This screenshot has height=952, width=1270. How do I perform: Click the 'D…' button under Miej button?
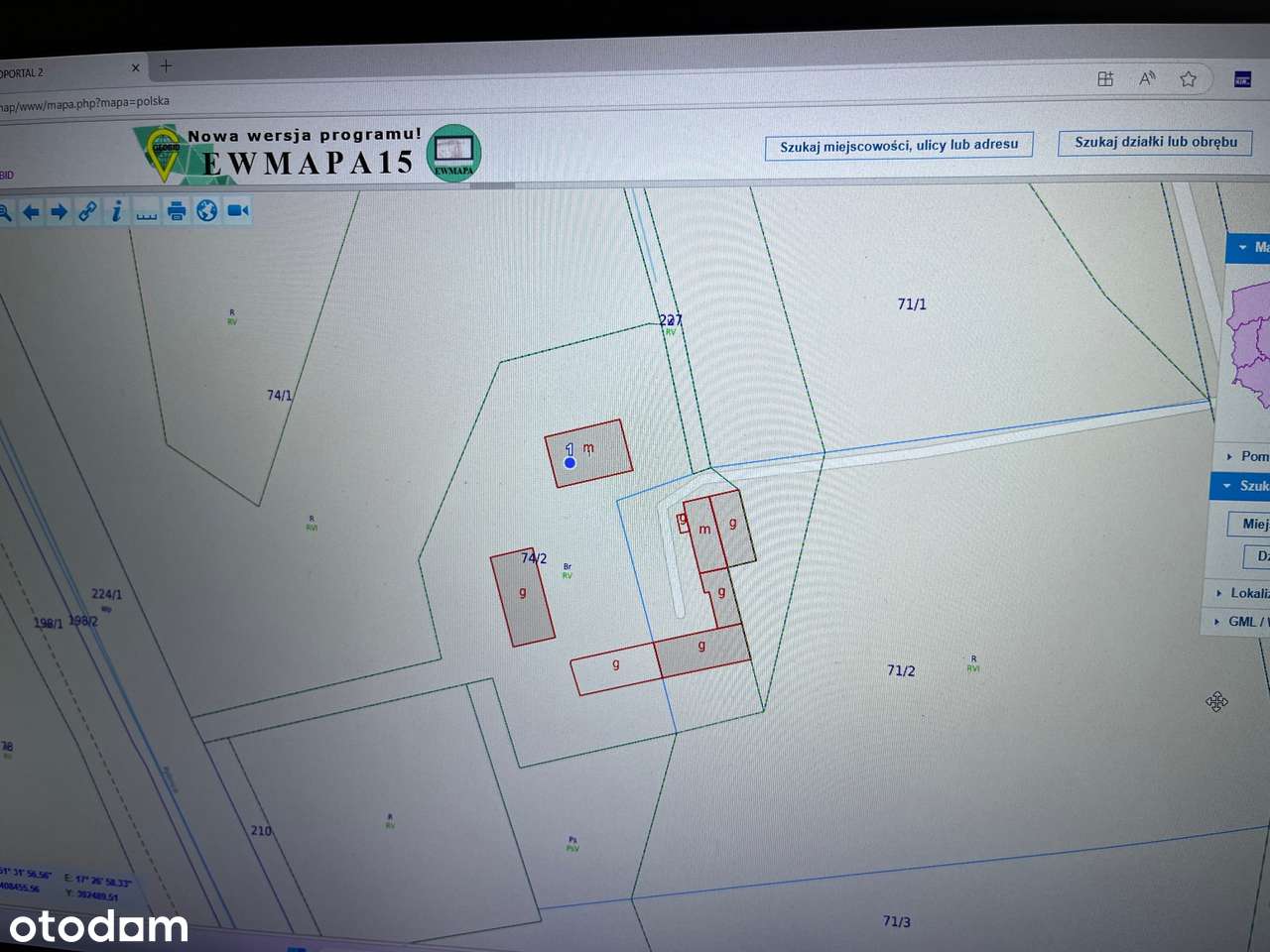click(1257, 555)
